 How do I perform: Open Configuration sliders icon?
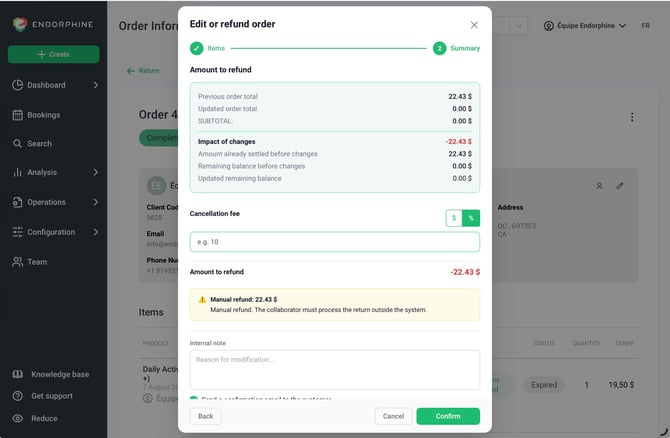(x=18, y=232)
